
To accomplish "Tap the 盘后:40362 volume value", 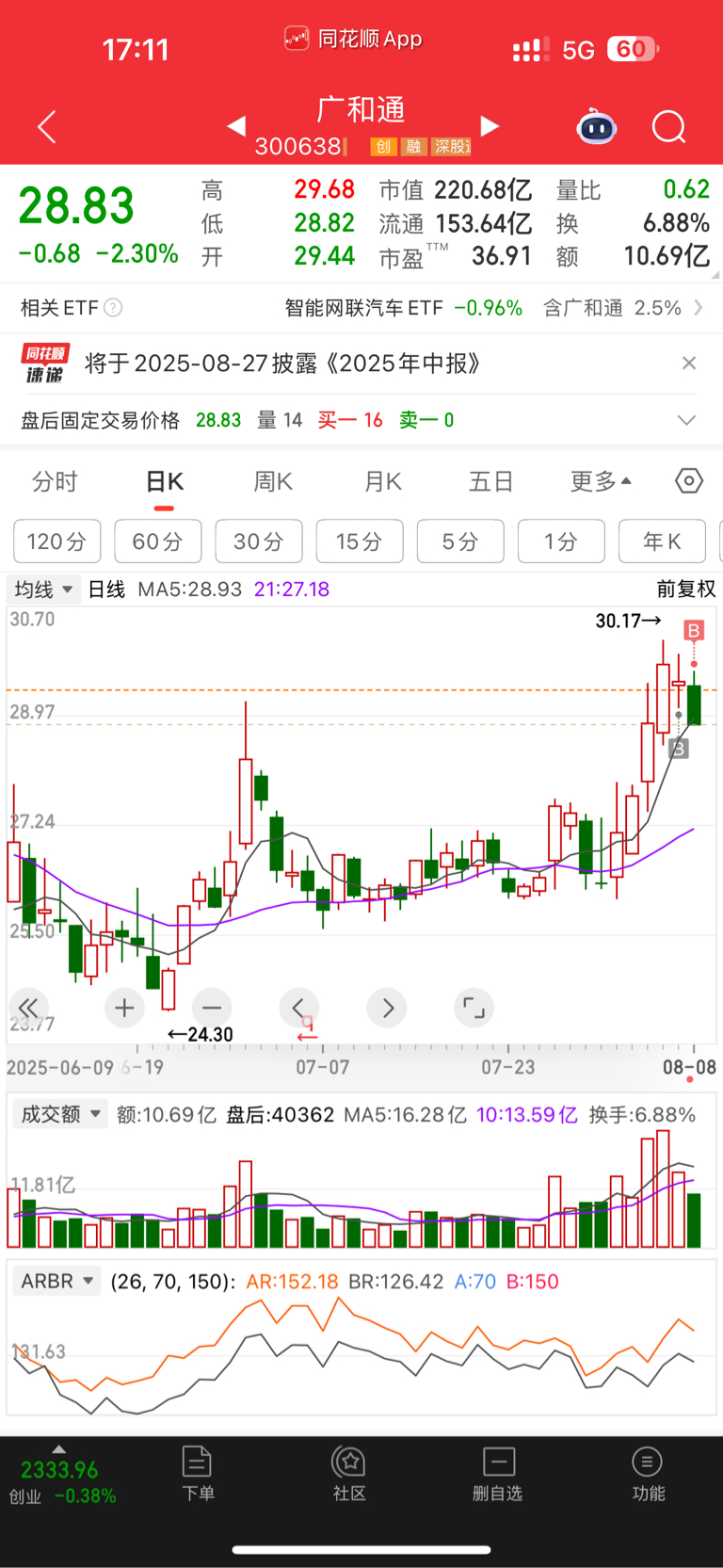I will point(281,1115).
